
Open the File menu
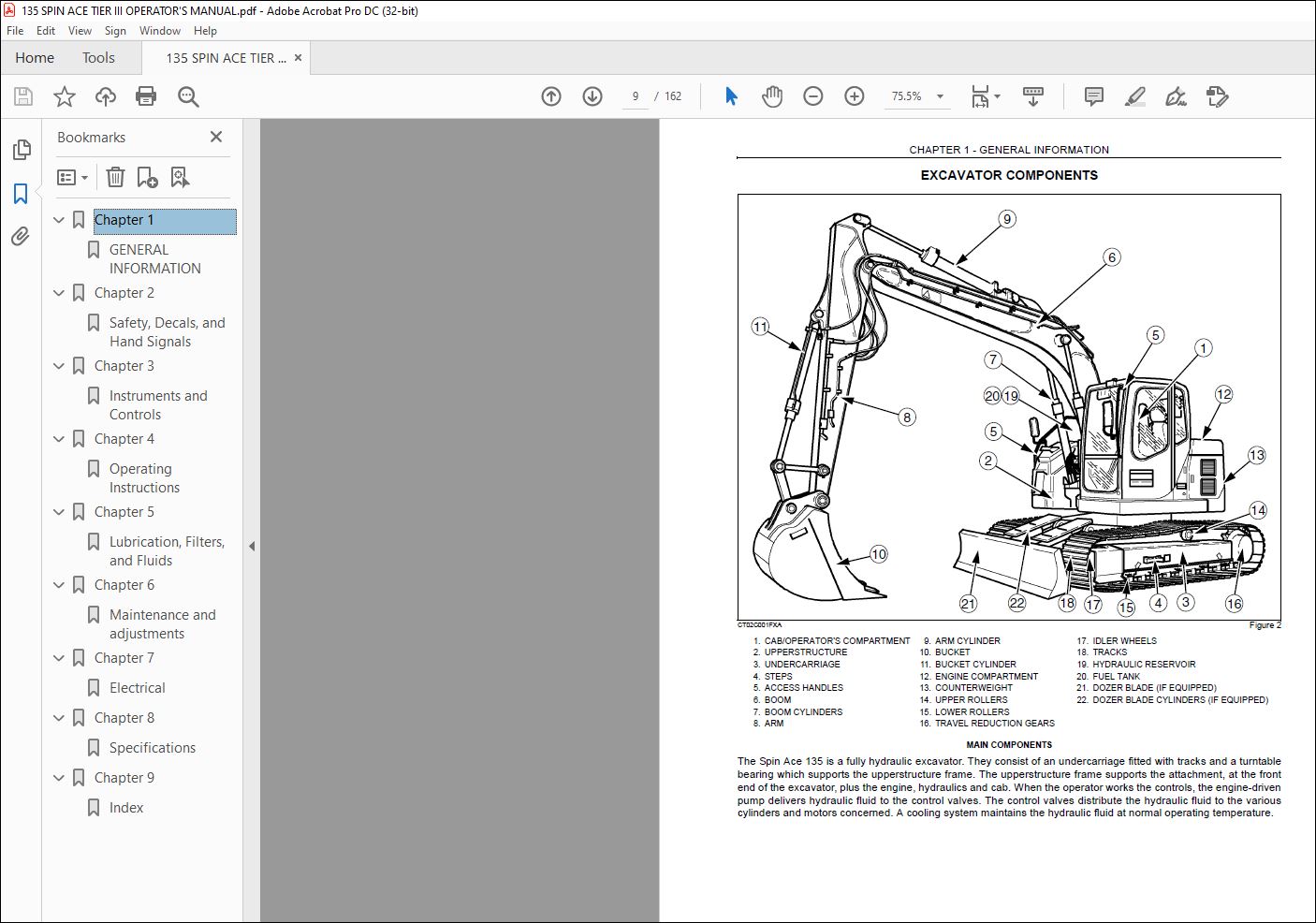coord(15,31)
